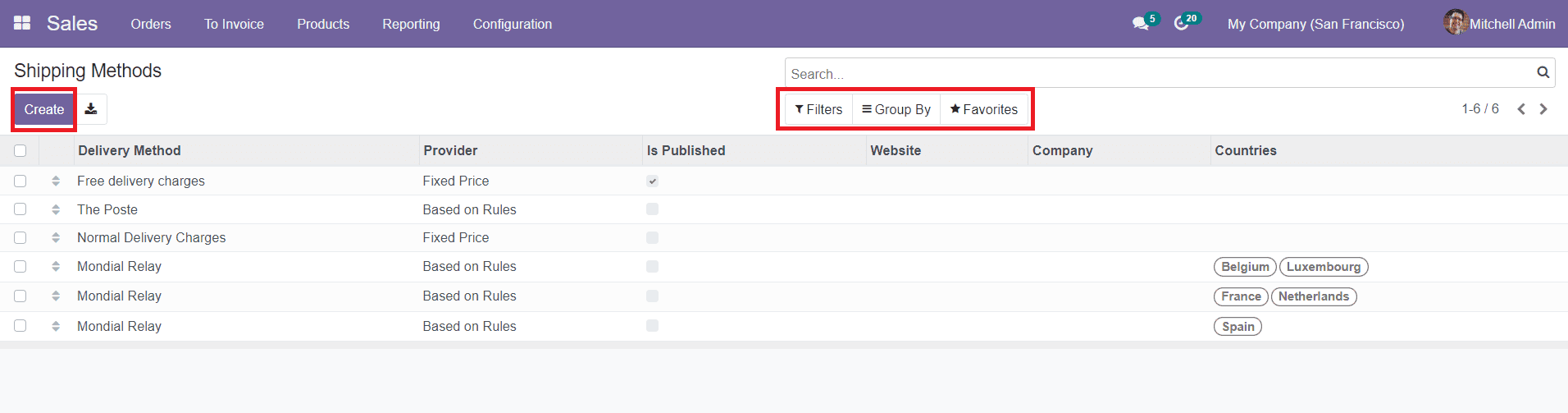Click the Netherlands country tag
This screenshot has height=413, width=1568.
click(1314, 296)
